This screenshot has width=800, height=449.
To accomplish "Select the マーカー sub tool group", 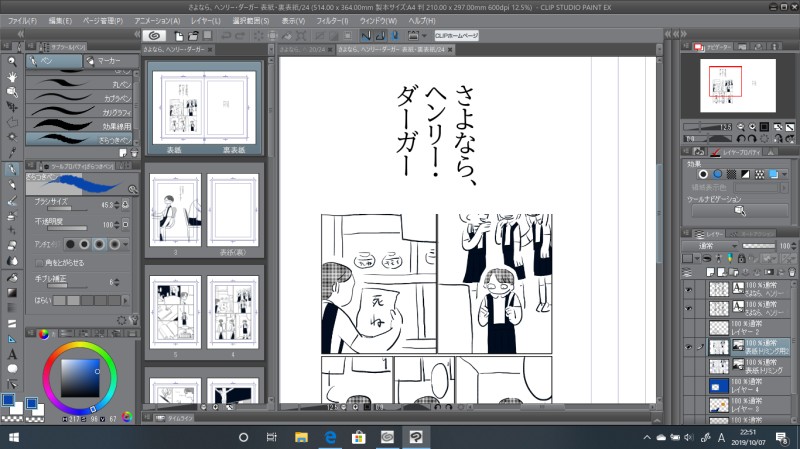I will 111,61.
